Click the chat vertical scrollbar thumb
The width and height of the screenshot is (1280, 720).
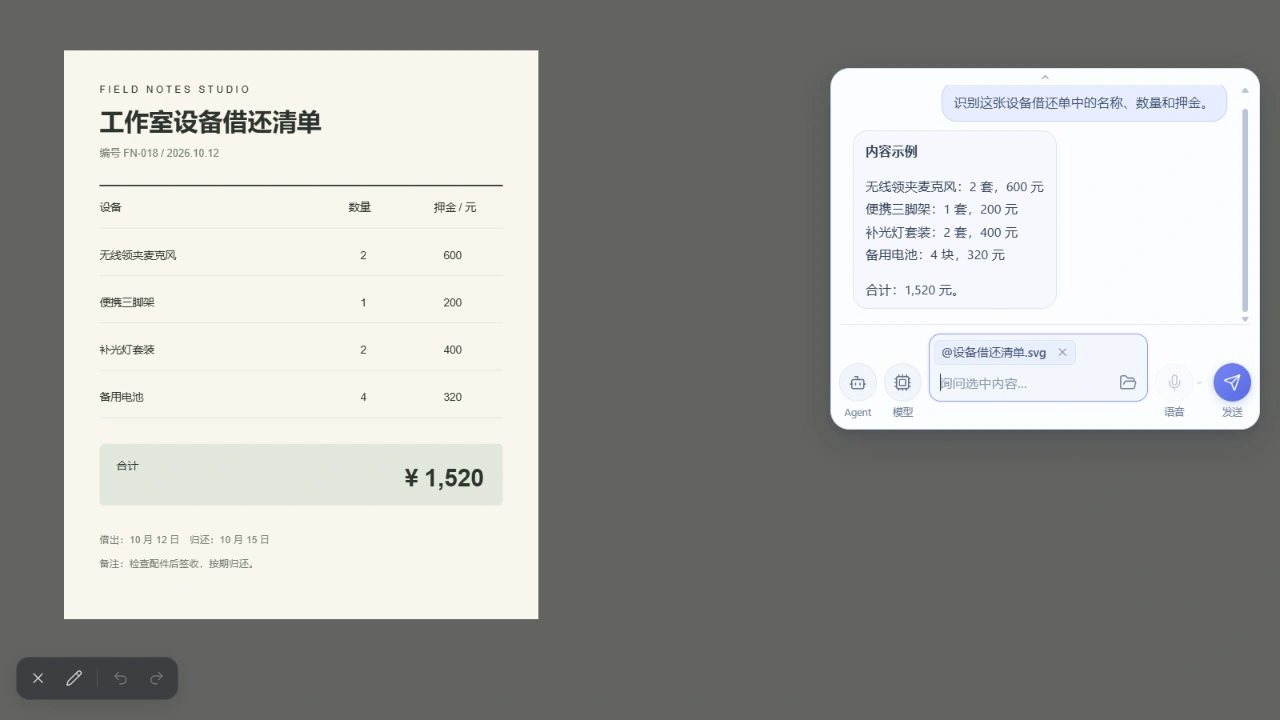(1245, 210)
